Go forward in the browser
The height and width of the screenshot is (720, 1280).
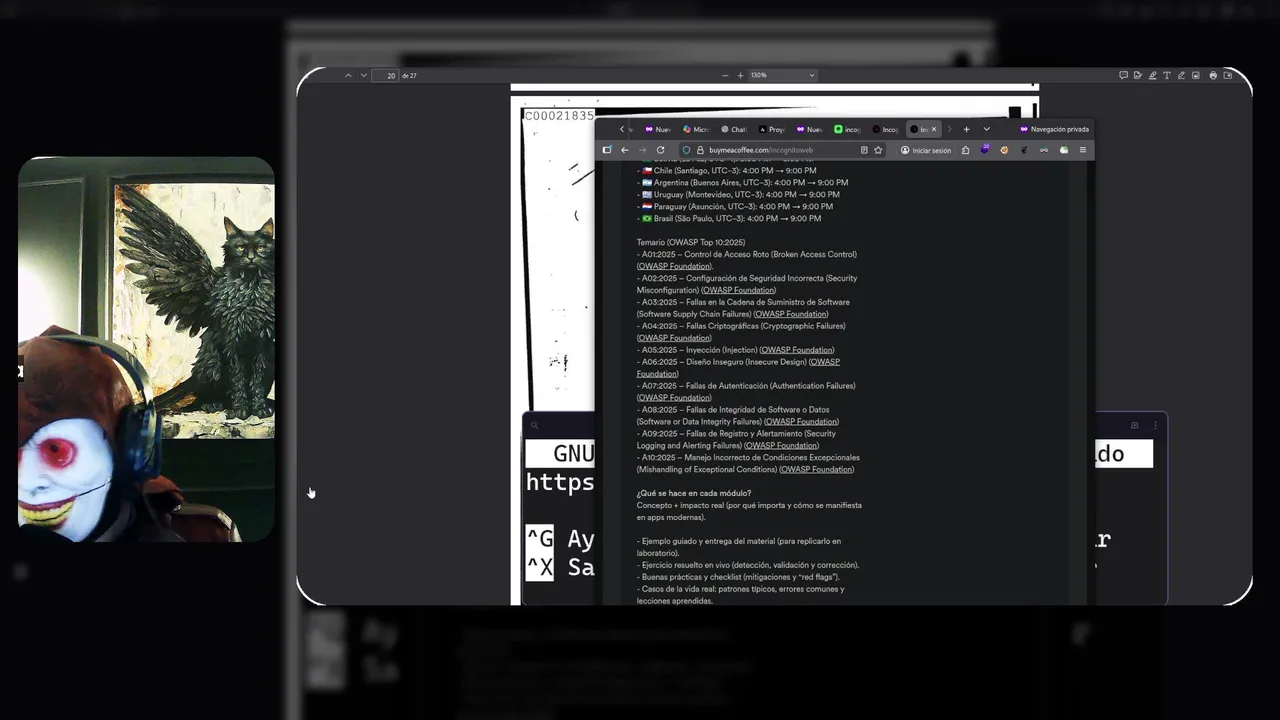642,150
